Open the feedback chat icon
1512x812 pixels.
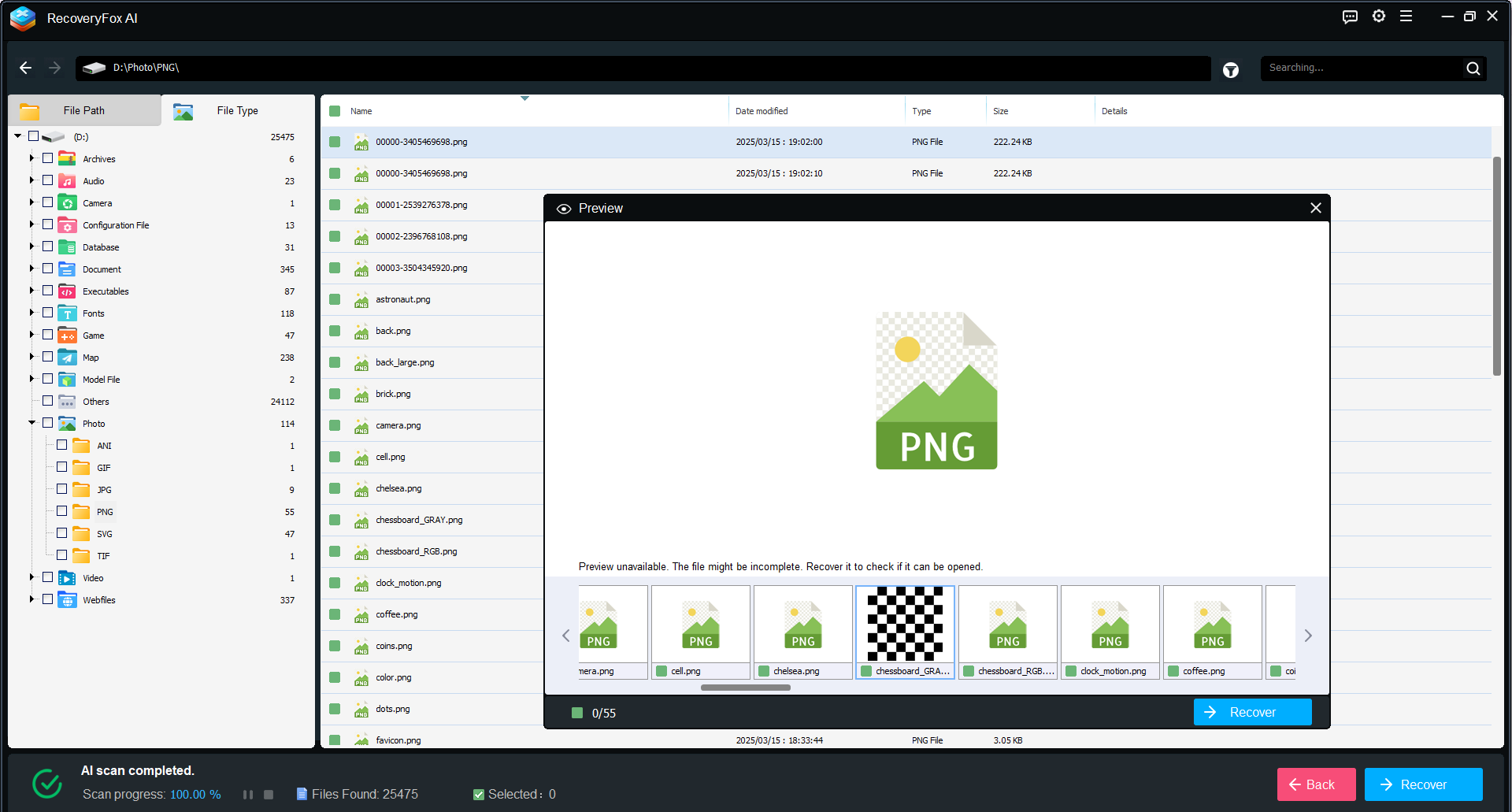(1350, 17)
